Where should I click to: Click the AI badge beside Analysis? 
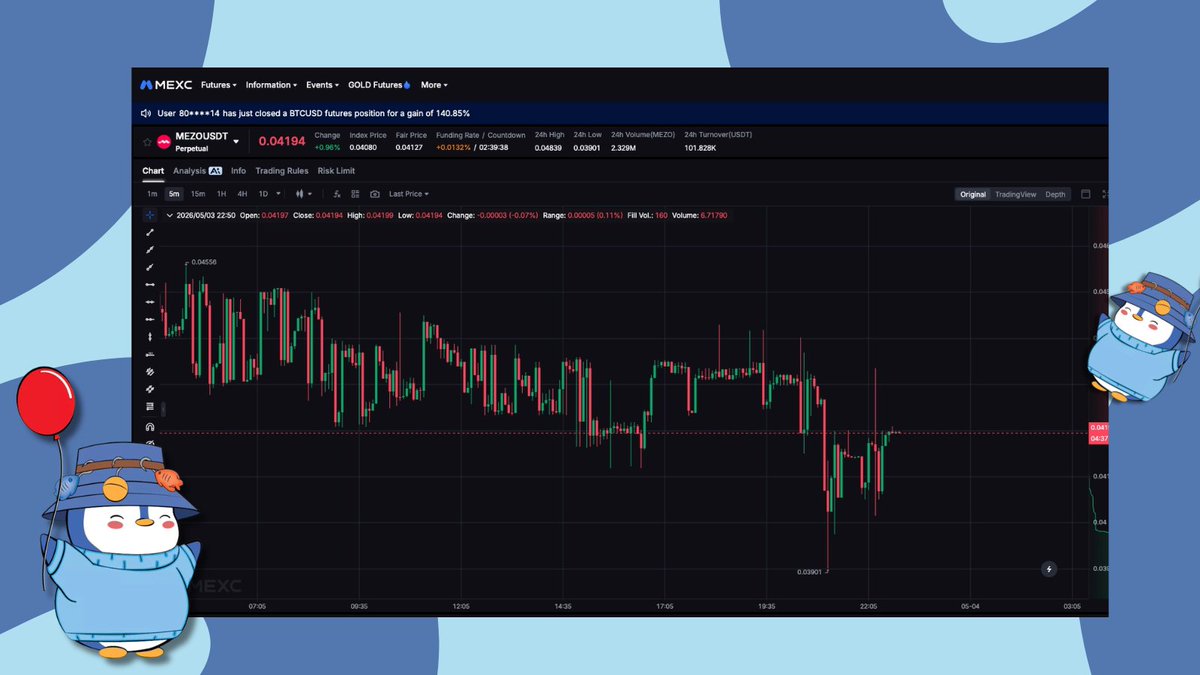(x=215, y=171)
